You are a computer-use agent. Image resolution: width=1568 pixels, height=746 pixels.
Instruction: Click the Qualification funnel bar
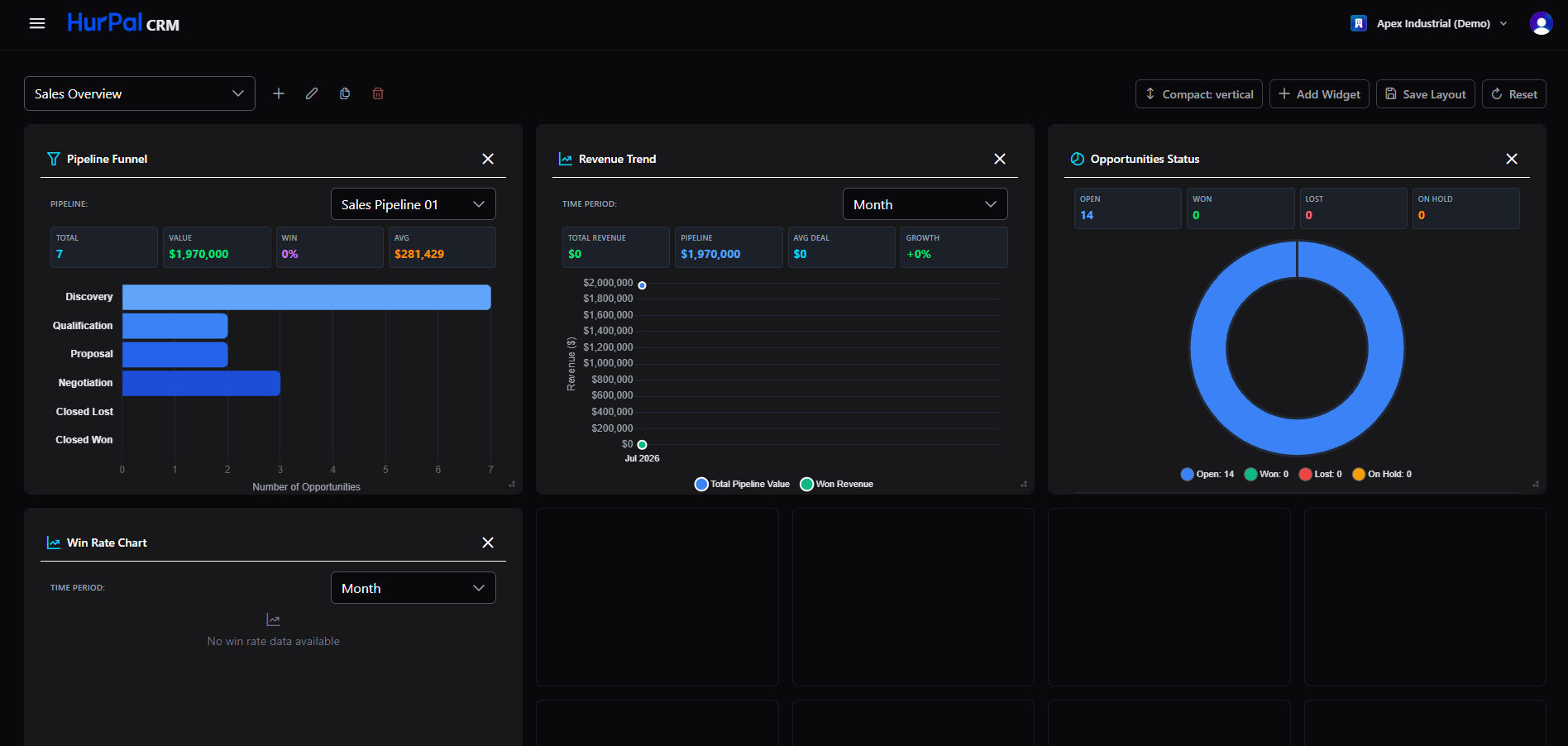(175, 326)
